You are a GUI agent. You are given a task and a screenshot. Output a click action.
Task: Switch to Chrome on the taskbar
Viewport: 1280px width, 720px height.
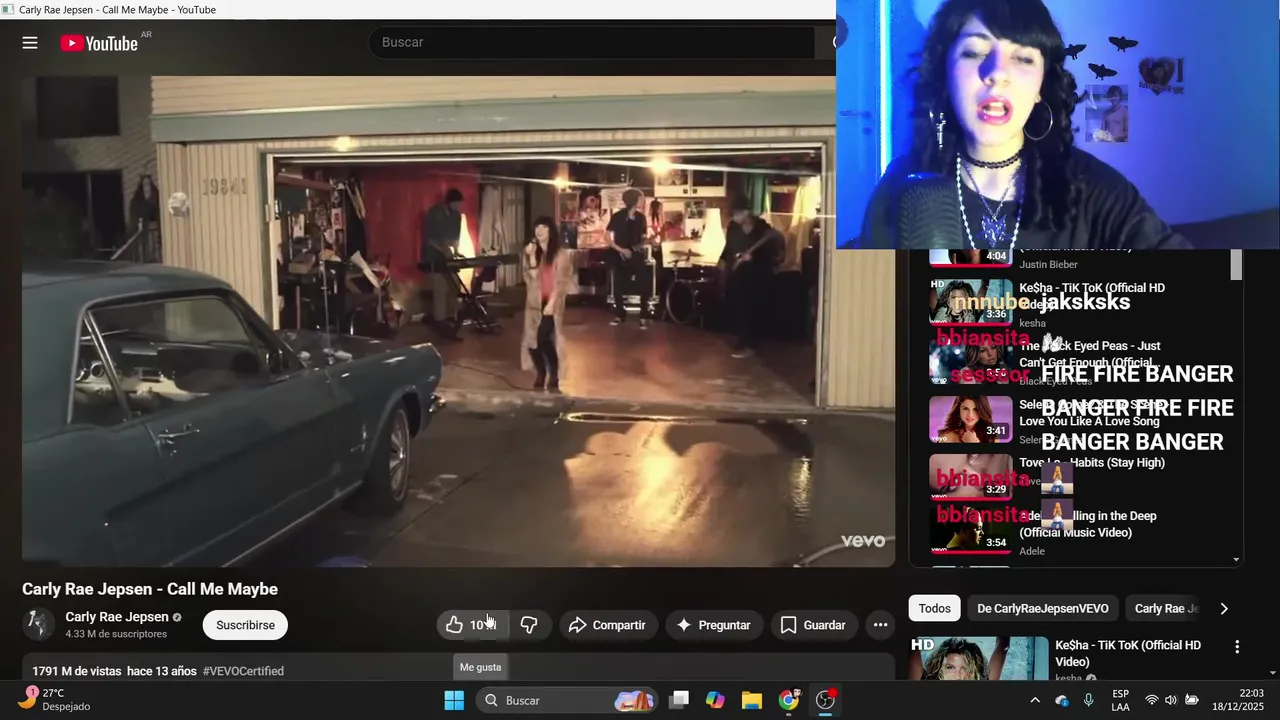tap(789, 700)
